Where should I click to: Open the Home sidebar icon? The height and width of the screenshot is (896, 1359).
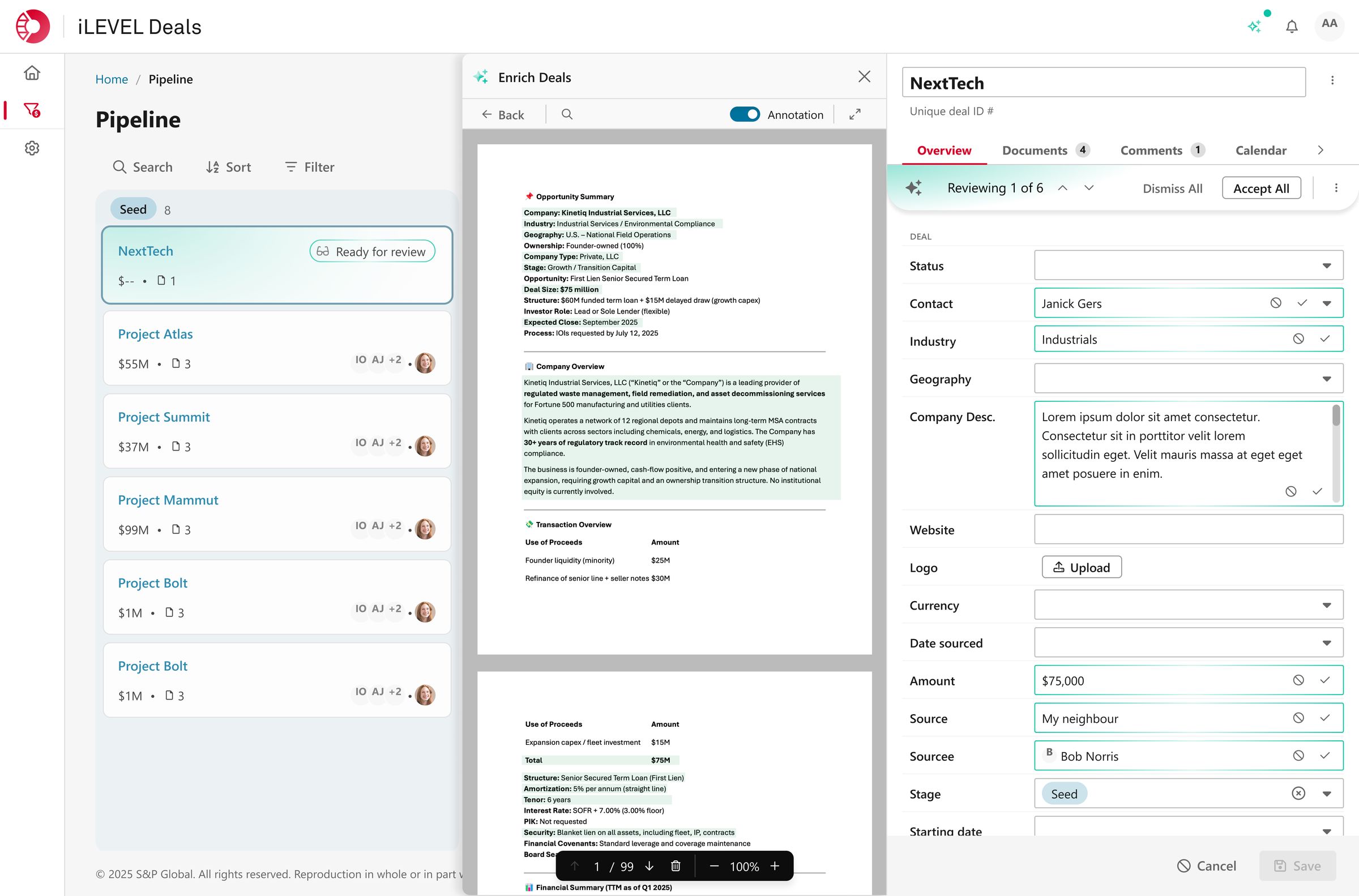[32, 72]
